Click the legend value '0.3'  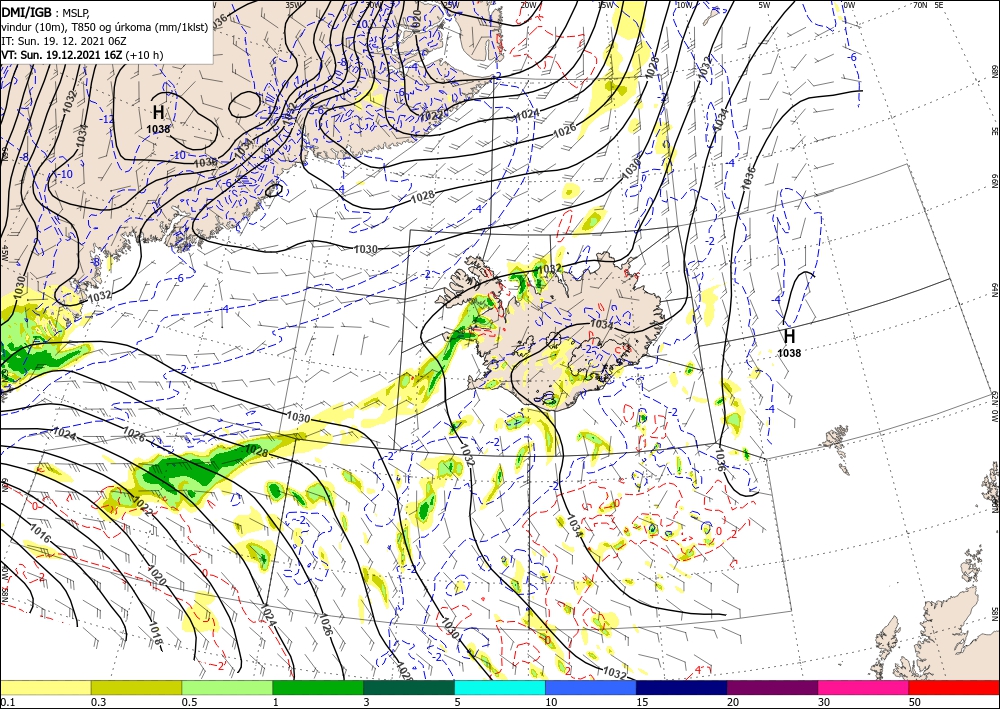[x=98, y=702]
